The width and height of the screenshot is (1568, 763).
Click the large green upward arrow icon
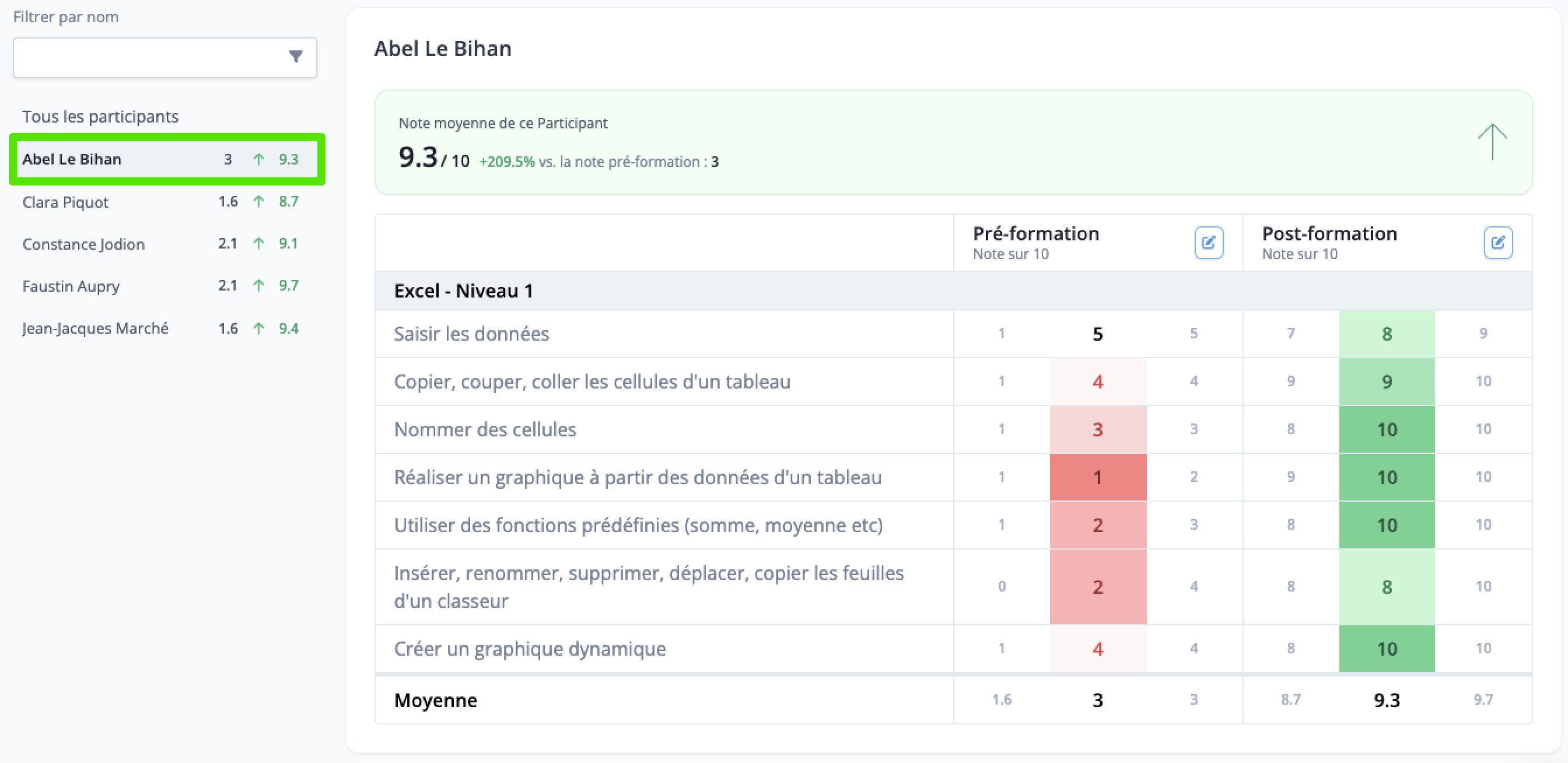(x=1493, y=141)
